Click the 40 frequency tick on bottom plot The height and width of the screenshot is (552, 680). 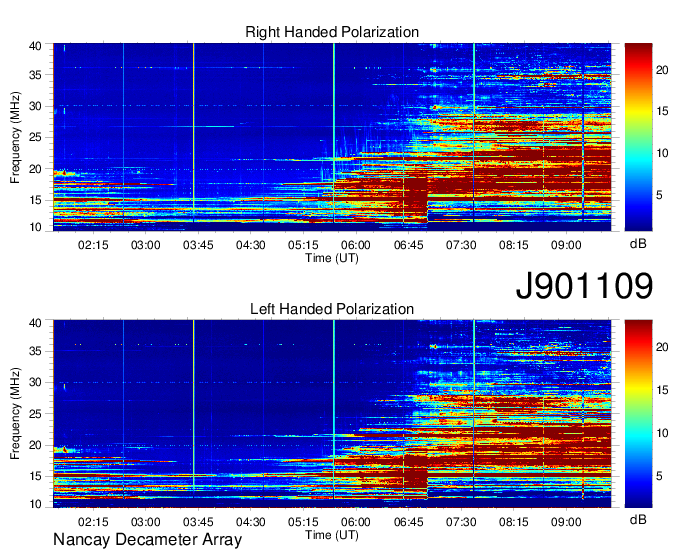(35, 323)
